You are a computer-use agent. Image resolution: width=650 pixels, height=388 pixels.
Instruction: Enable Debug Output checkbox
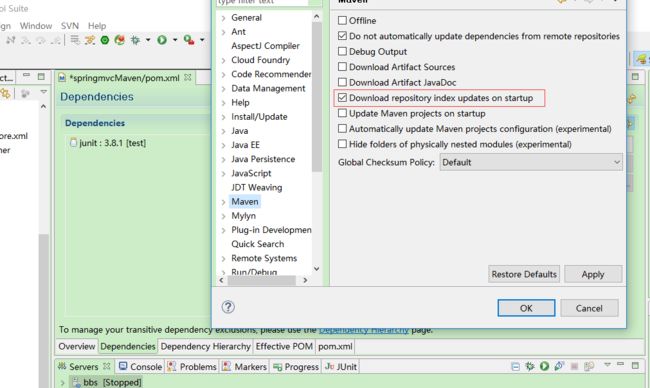coord(342,51)
